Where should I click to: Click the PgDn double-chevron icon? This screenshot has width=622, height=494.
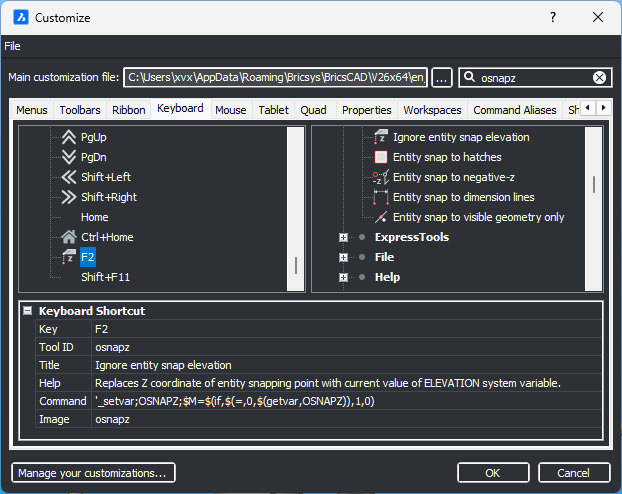coord(69,157)
